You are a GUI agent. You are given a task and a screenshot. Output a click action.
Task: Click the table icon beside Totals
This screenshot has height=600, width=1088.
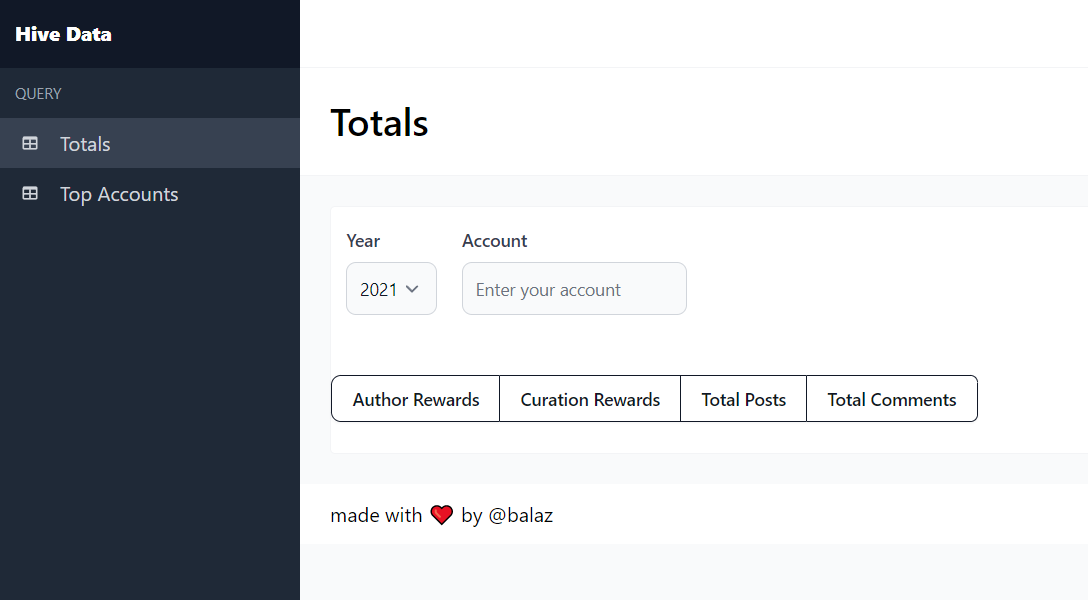point(30,144)
